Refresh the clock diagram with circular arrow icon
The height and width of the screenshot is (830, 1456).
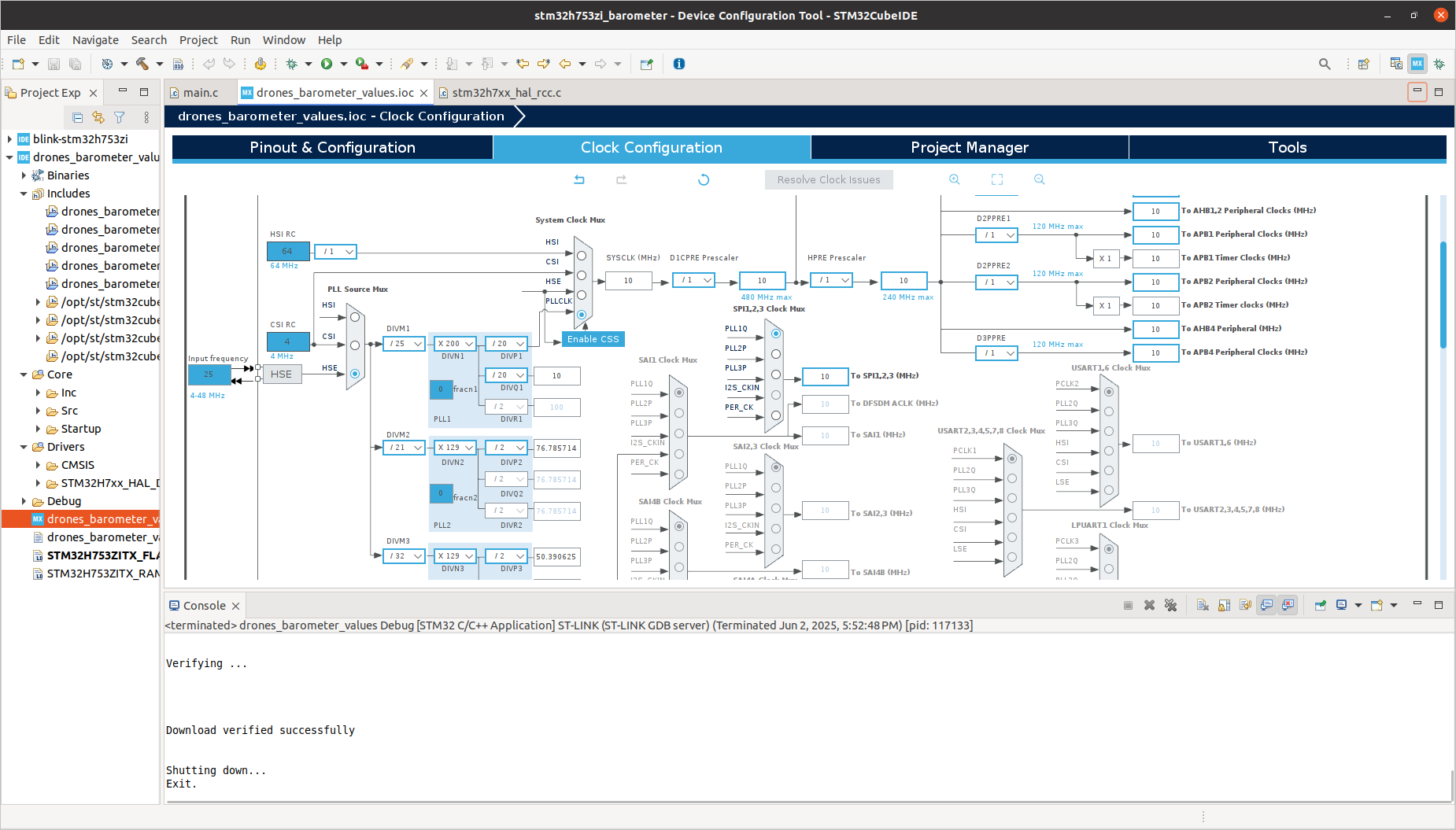coord(703,179)
